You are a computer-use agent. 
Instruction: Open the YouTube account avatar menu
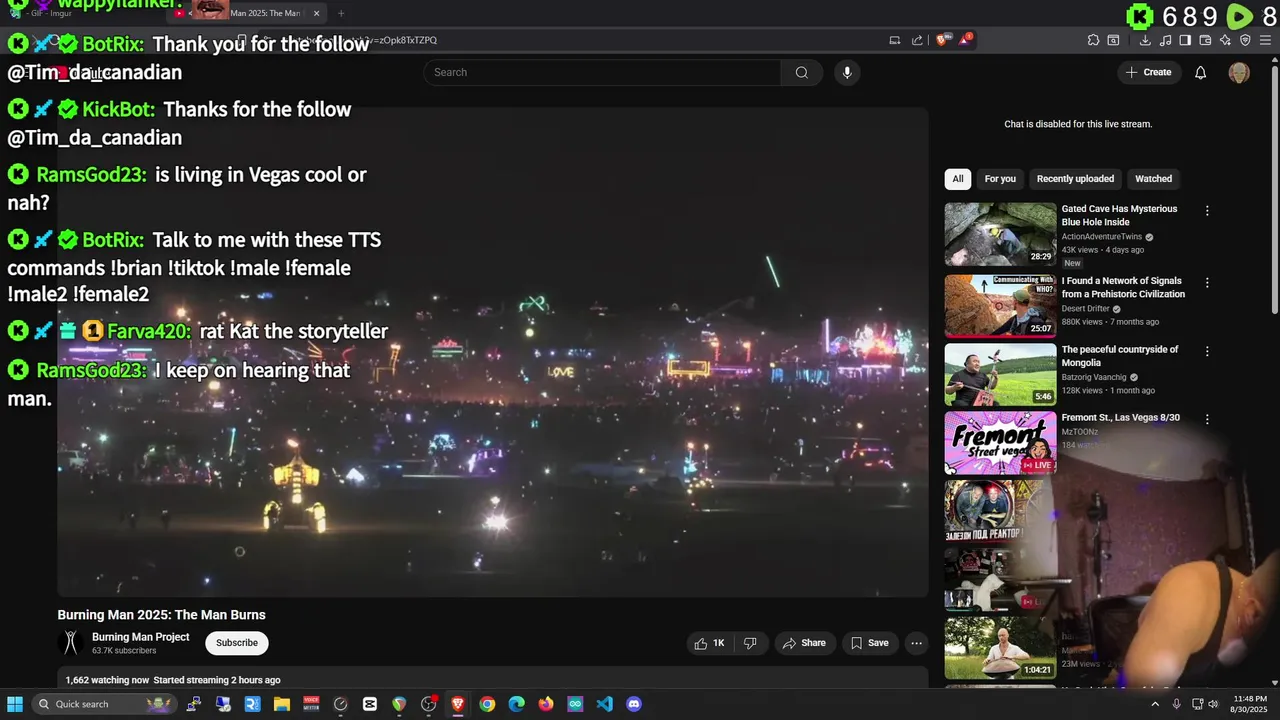[x=1239, y=72]
